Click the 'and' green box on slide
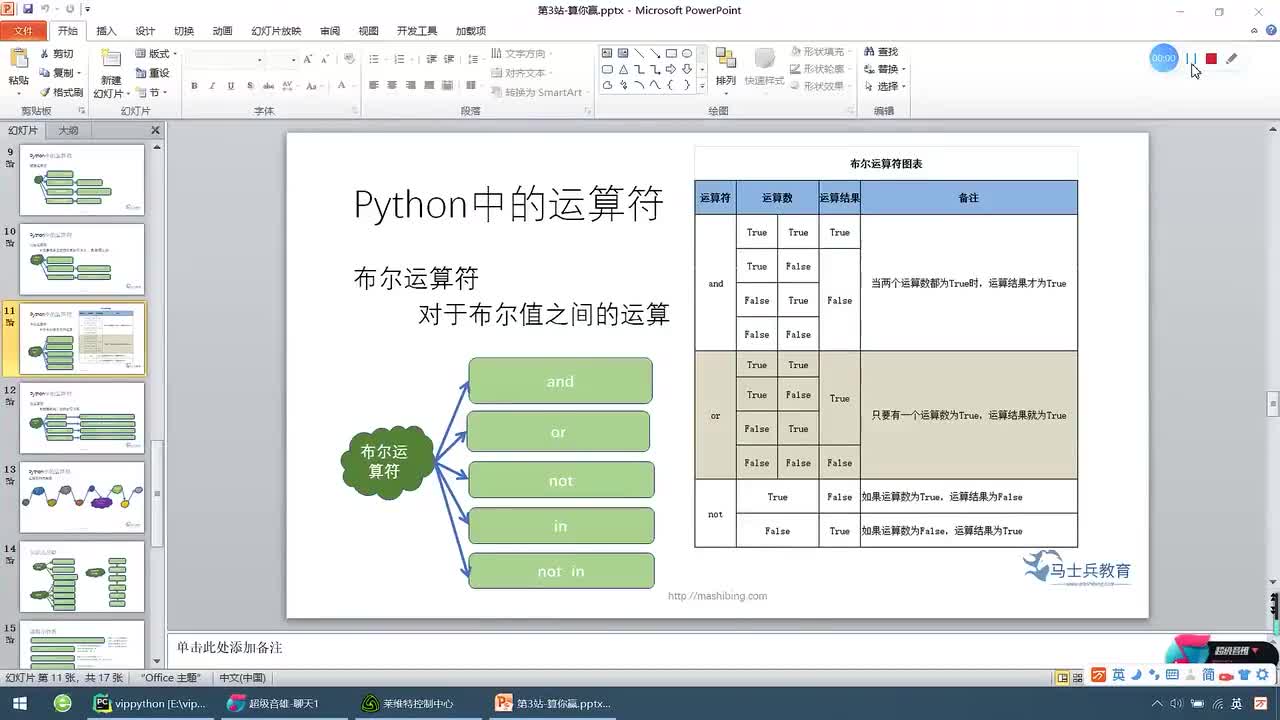The image size is (1280, 720). (x=560, y=381)
